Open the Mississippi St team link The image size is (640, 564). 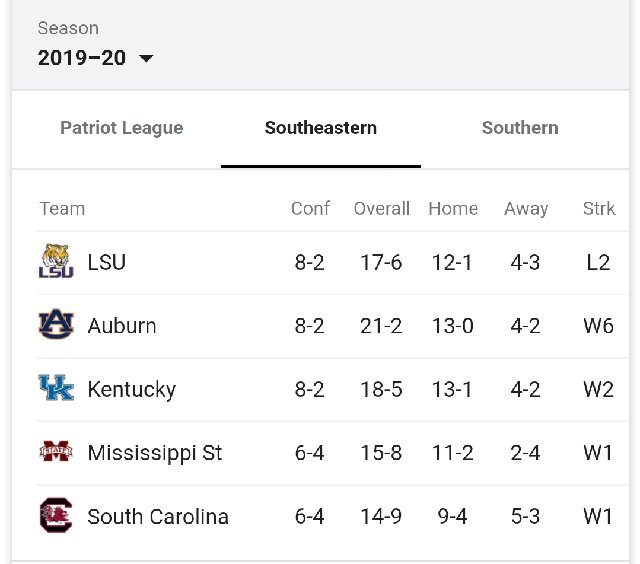(x=155, y=453)
